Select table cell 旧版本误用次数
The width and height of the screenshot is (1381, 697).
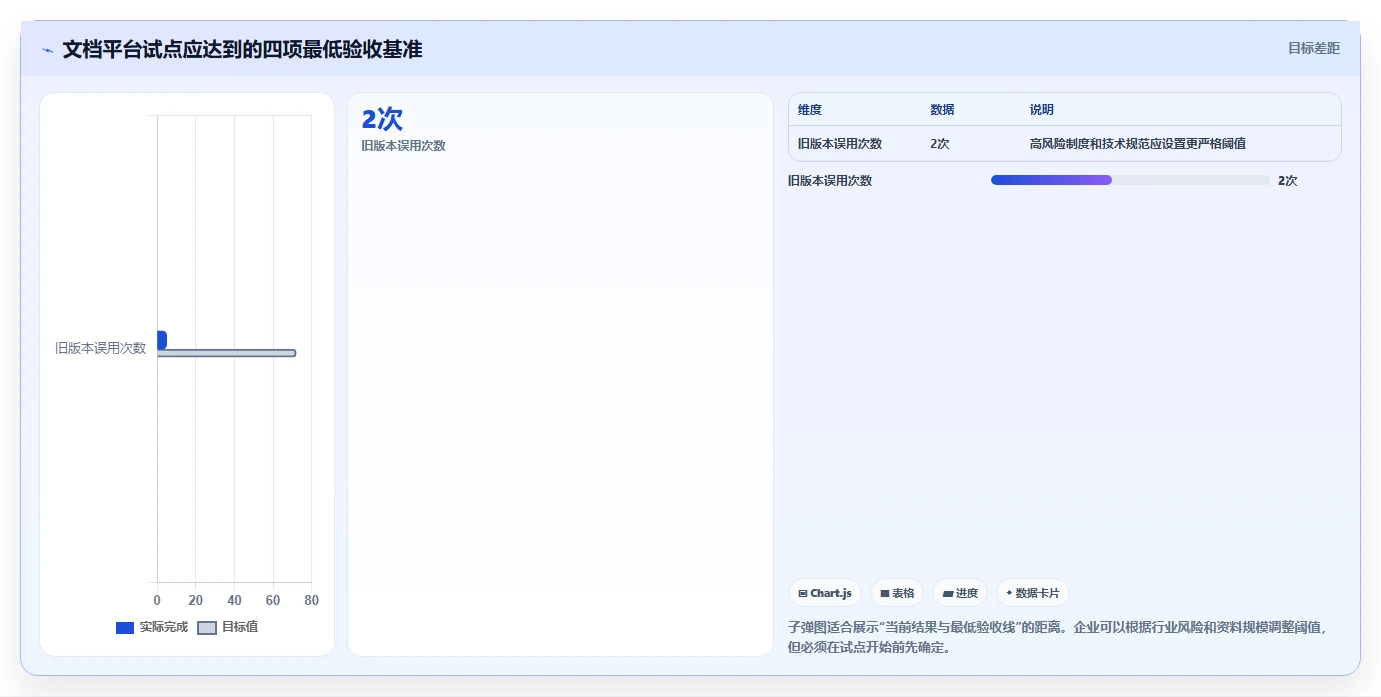coord(840,144)
